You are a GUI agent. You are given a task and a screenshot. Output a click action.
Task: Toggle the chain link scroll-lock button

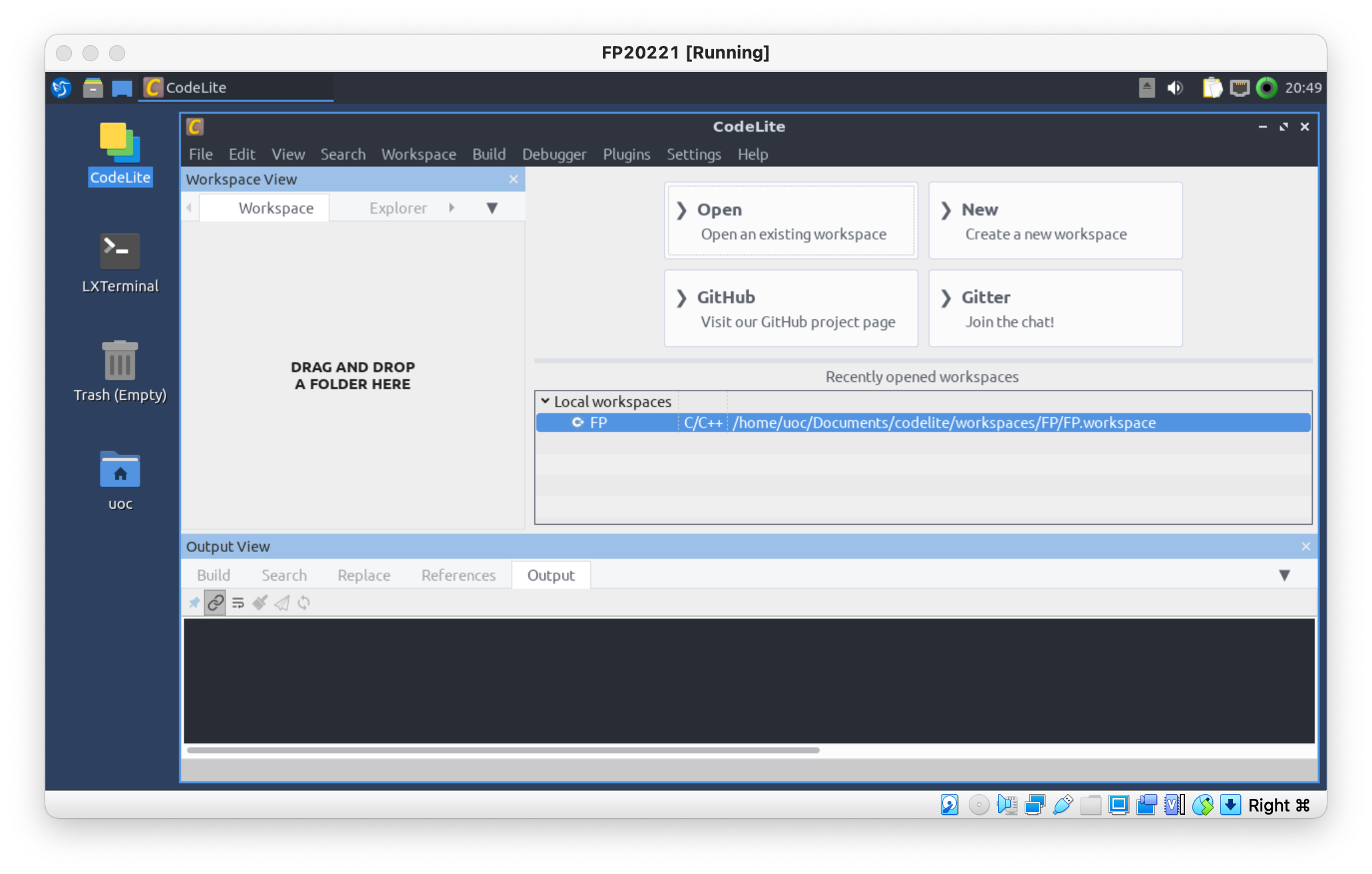pyautogui.click(x=215, y=603)
